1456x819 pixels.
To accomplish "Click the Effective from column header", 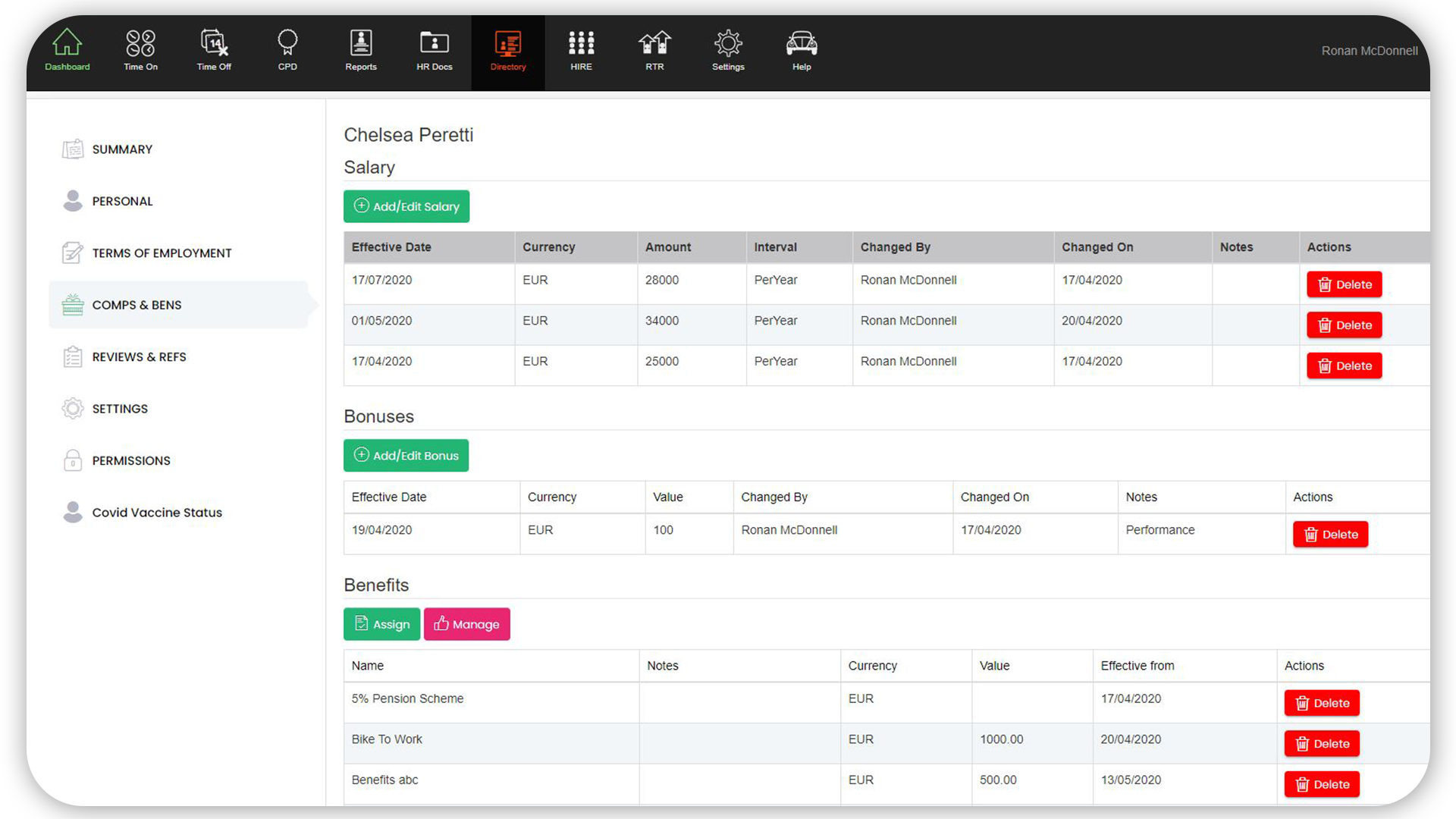I will [x=1137, y=666].
